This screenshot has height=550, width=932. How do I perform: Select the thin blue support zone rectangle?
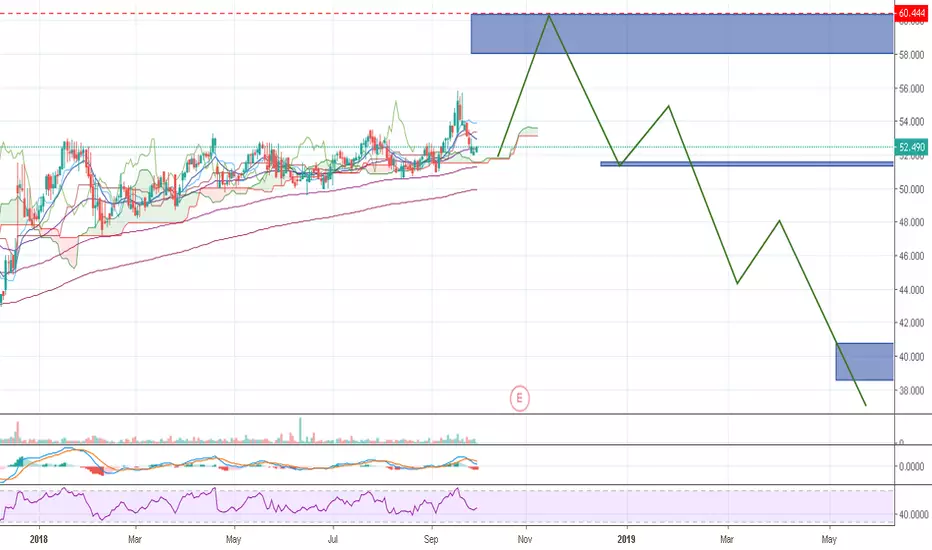747,164
